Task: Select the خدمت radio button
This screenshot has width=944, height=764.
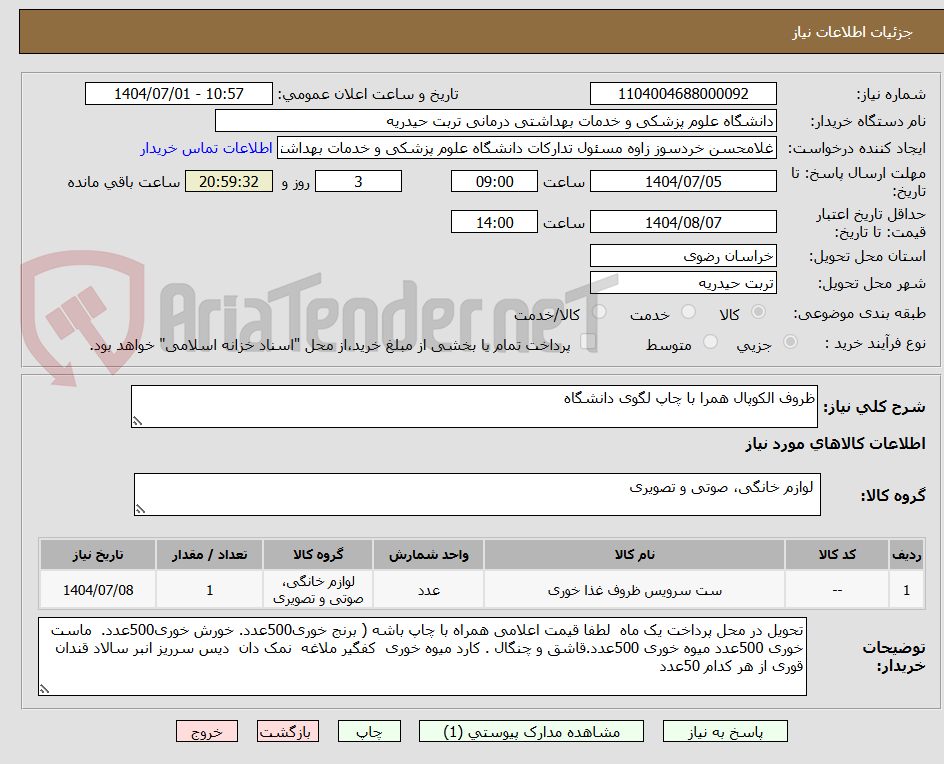Action: (688, 311)
